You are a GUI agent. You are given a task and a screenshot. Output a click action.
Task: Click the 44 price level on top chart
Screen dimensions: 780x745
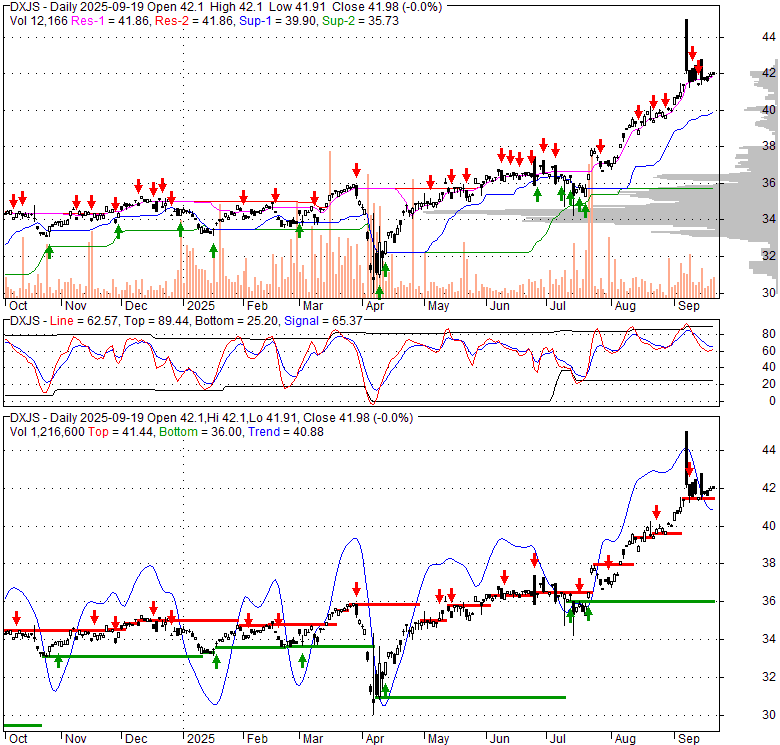pos(769,37)
